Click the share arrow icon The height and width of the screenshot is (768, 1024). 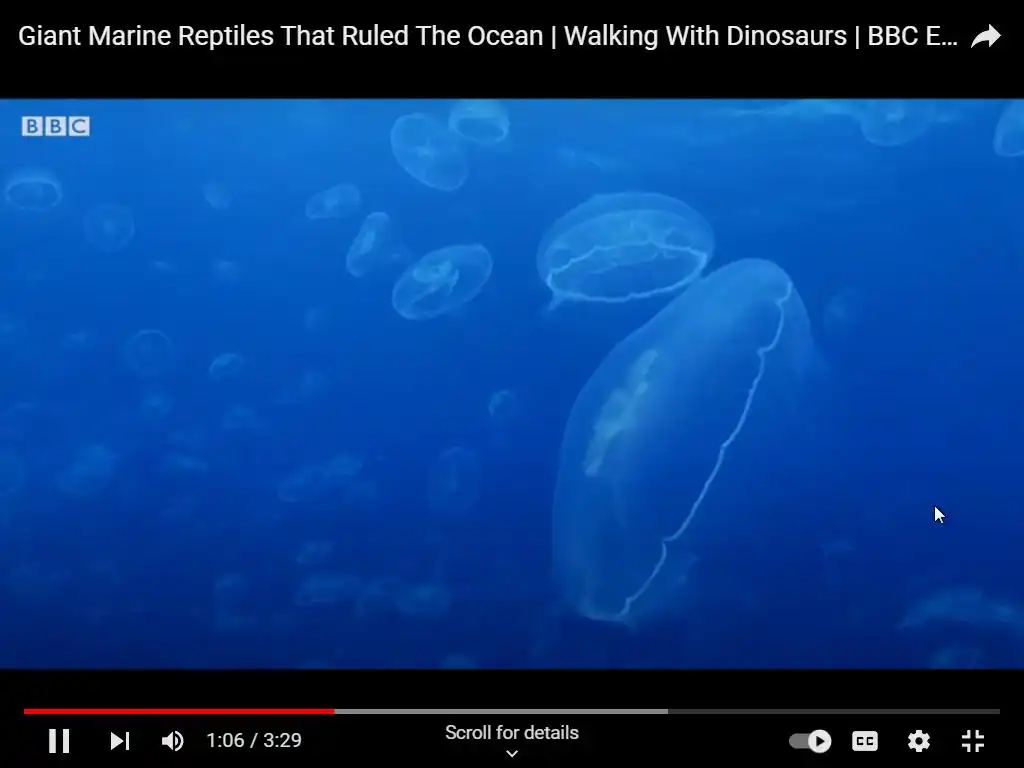(x=985, y=37)
